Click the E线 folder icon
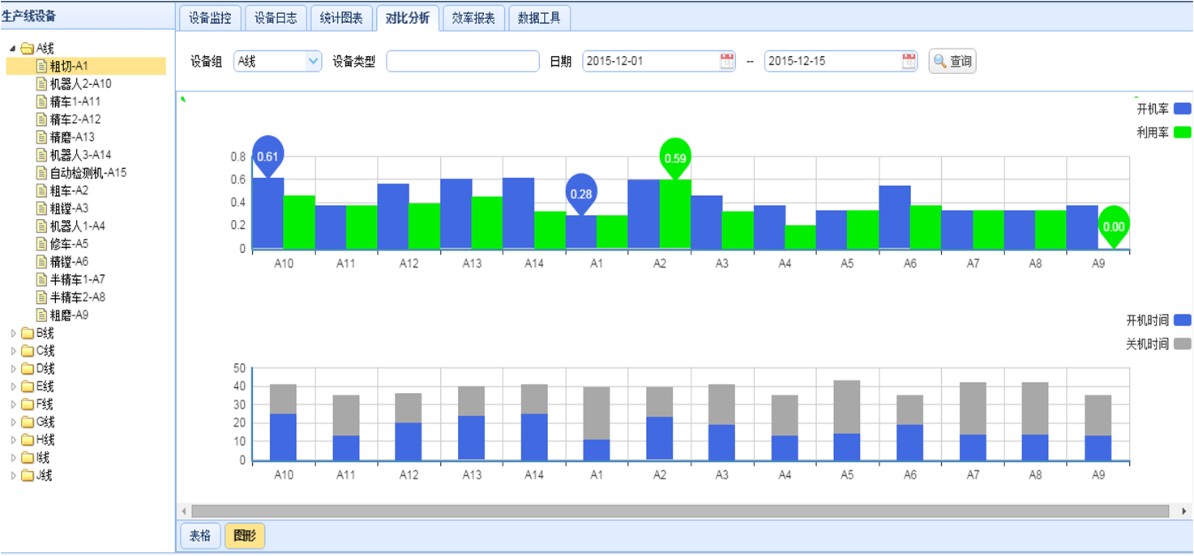Viewport: 1194px width, 556px height. point(27,386)
